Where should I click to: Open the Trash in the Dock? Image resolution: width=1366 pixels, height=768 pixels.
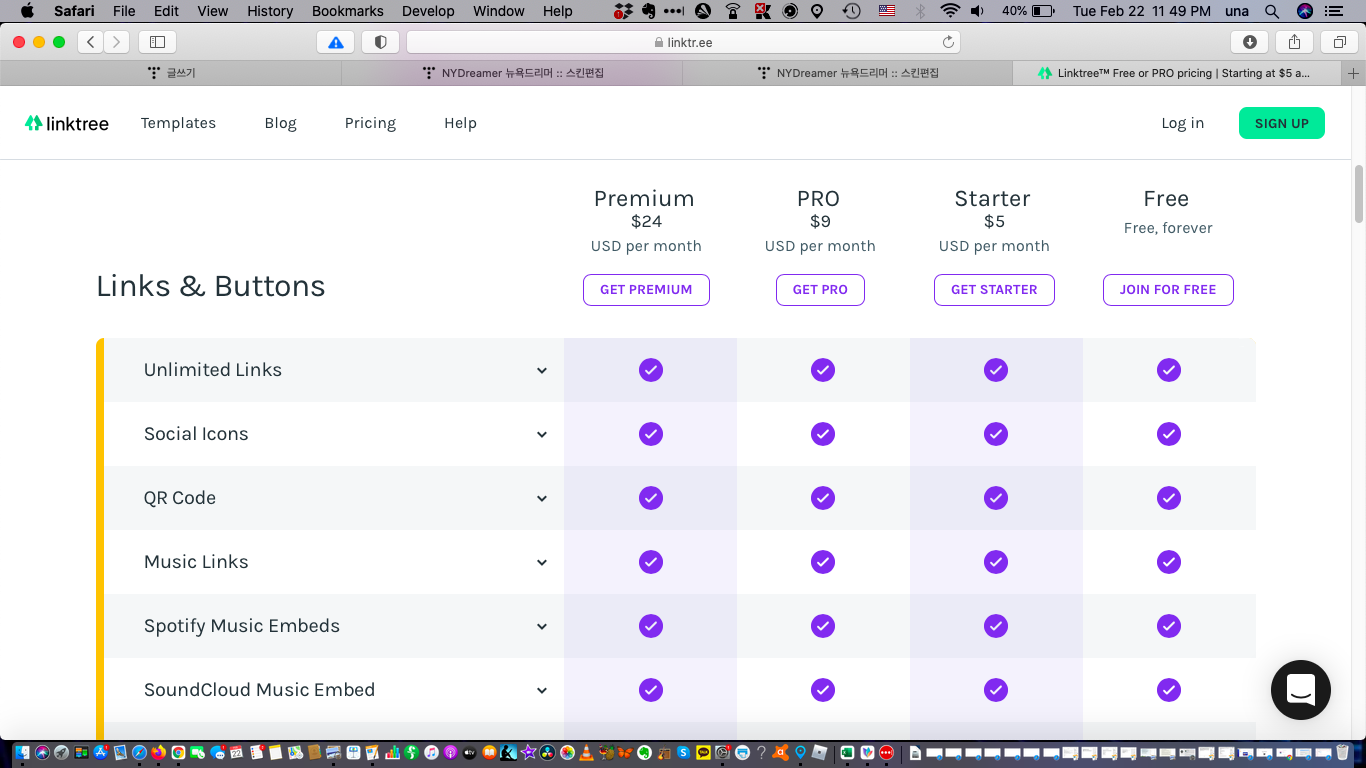coord(1342,752)
